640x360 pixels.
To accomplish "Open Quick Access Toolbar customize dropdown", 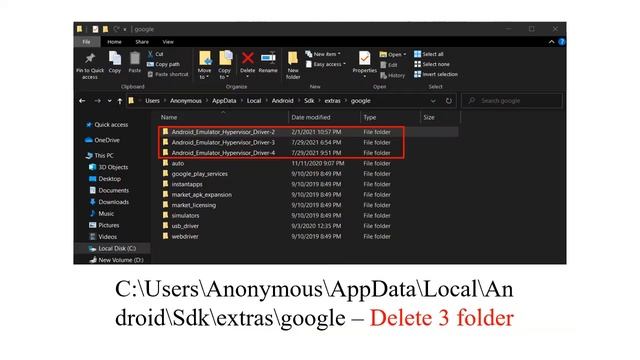I will tap(125, 29).
